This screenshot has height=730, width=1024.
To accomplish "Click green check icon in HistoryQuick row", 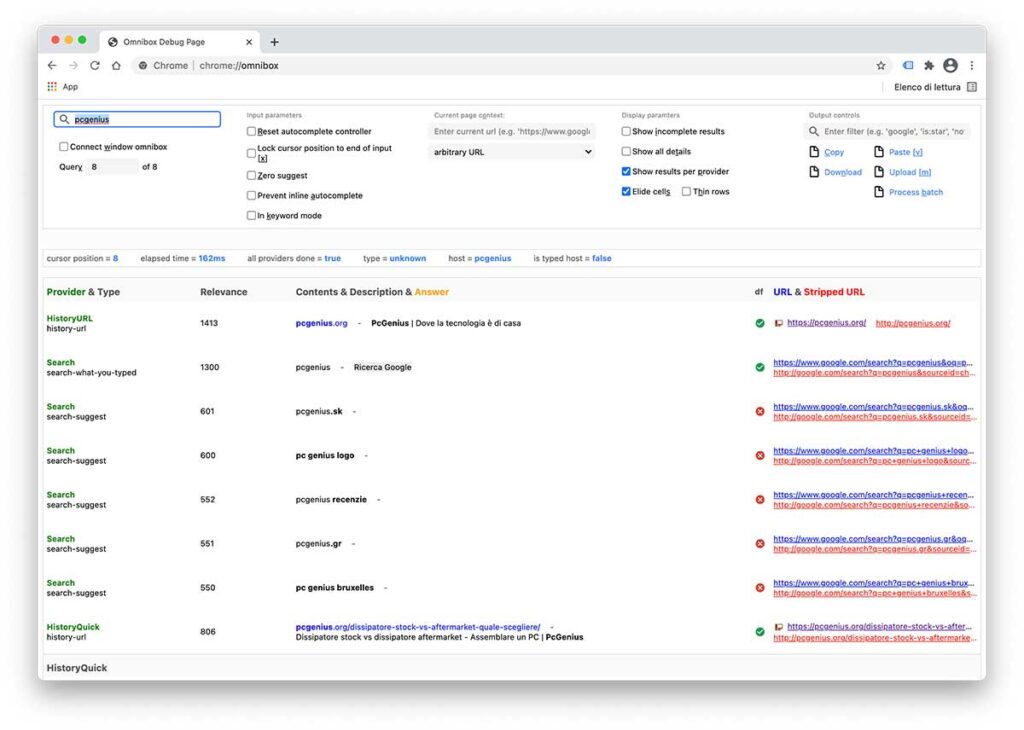I will [x=760, y=632].
